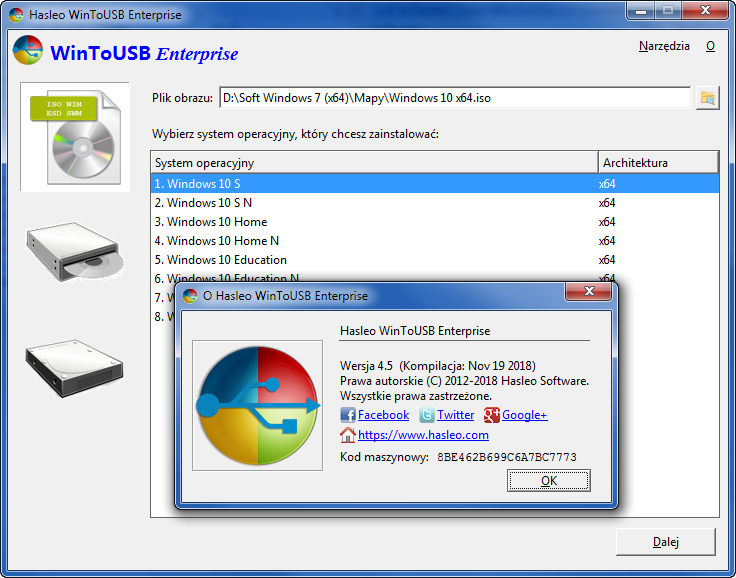Viewport: 736px width, 578px height.
Task: Click the WinToUSB logo in the header
Action: pyautogui.click(x=28, y=51)
